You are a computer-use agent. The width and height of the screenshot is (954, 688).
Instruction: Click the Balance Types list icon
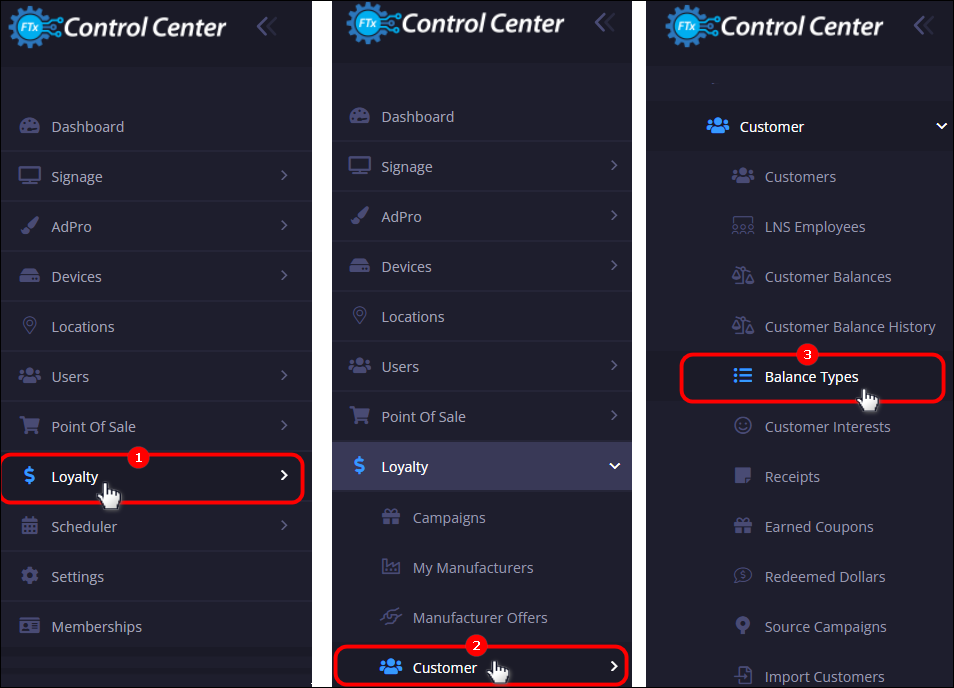(742, 376)
